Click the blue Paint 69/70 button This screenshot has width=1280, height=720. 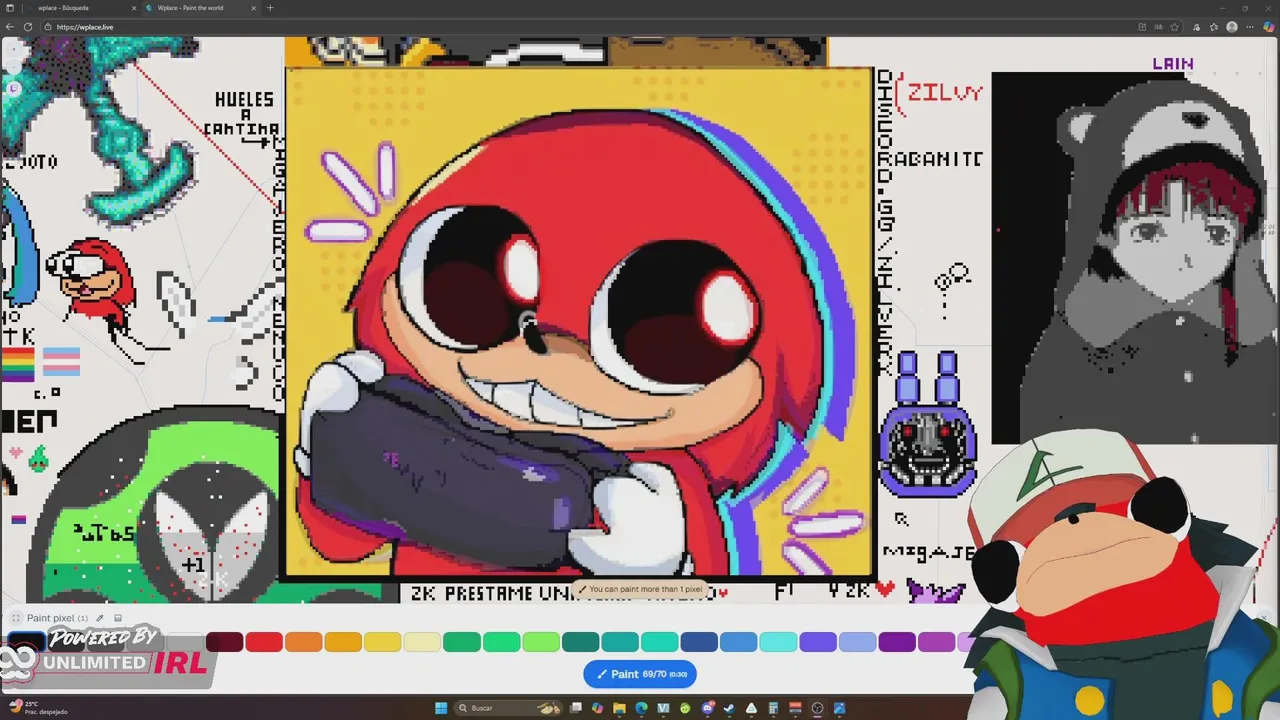coord(640,674)
